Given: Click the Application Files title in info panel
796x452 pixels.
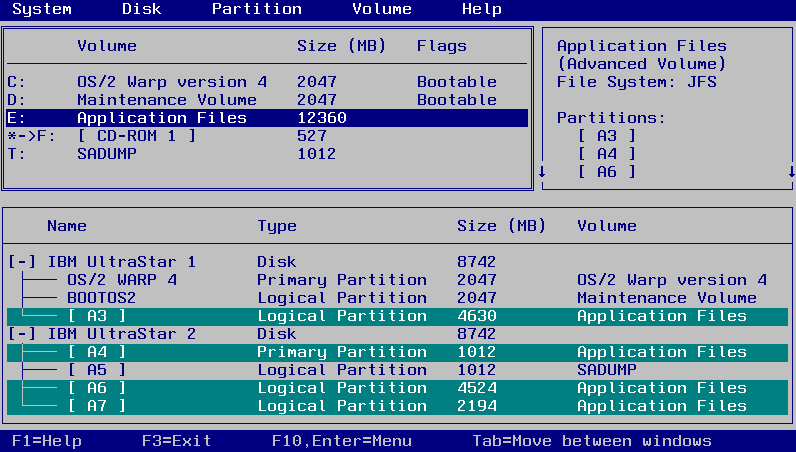Looking at the screenshot, I should click(642, 46).
